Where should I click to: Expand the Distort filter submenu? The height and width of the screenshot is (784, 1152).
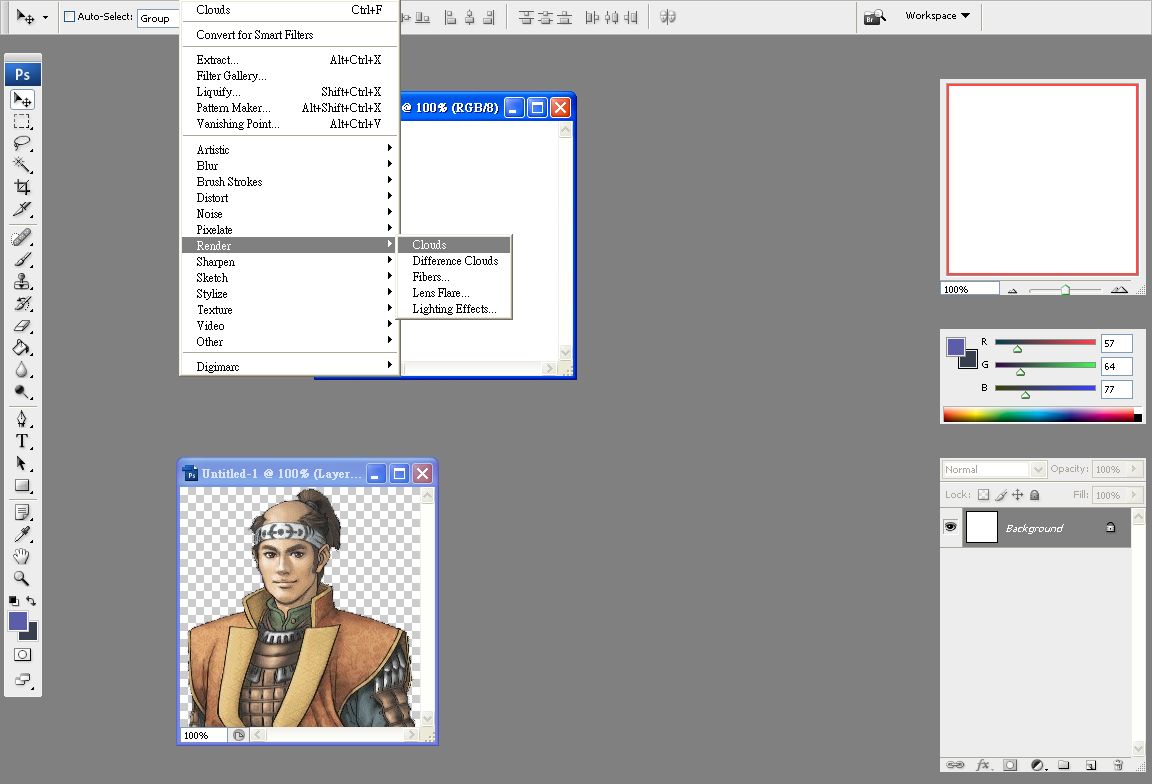tap(290, 198)
